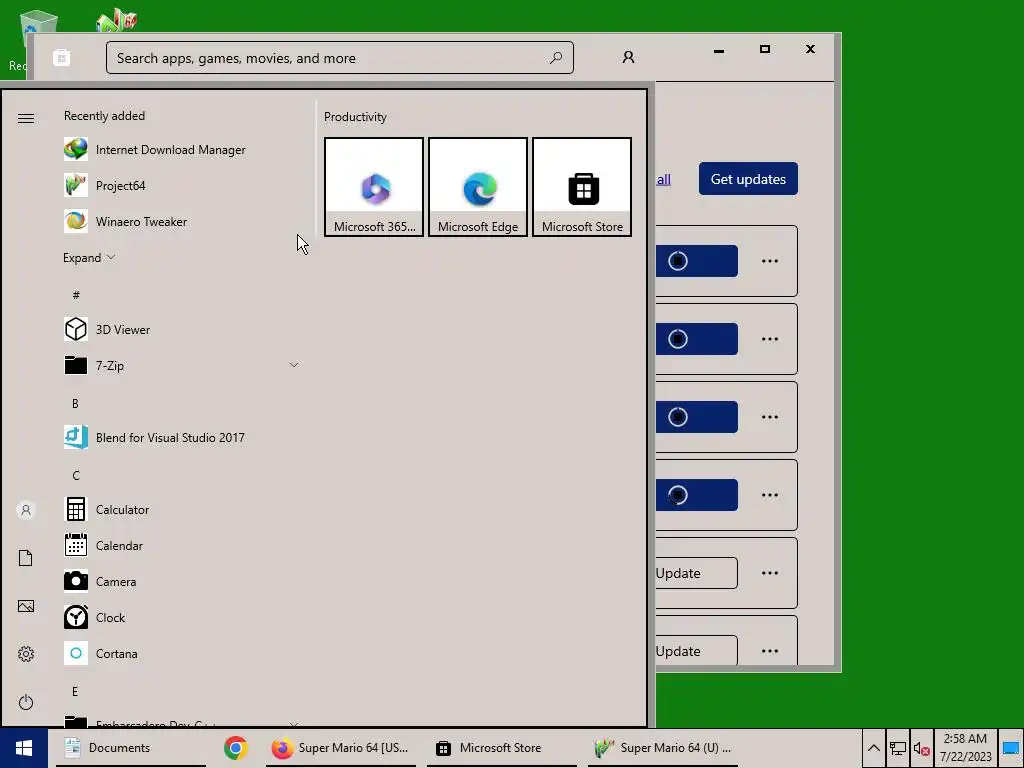Click the third in-progress update spinner button
This screenshot has width=1024, height=768.
pyautogui.click(x=697, y=417)
